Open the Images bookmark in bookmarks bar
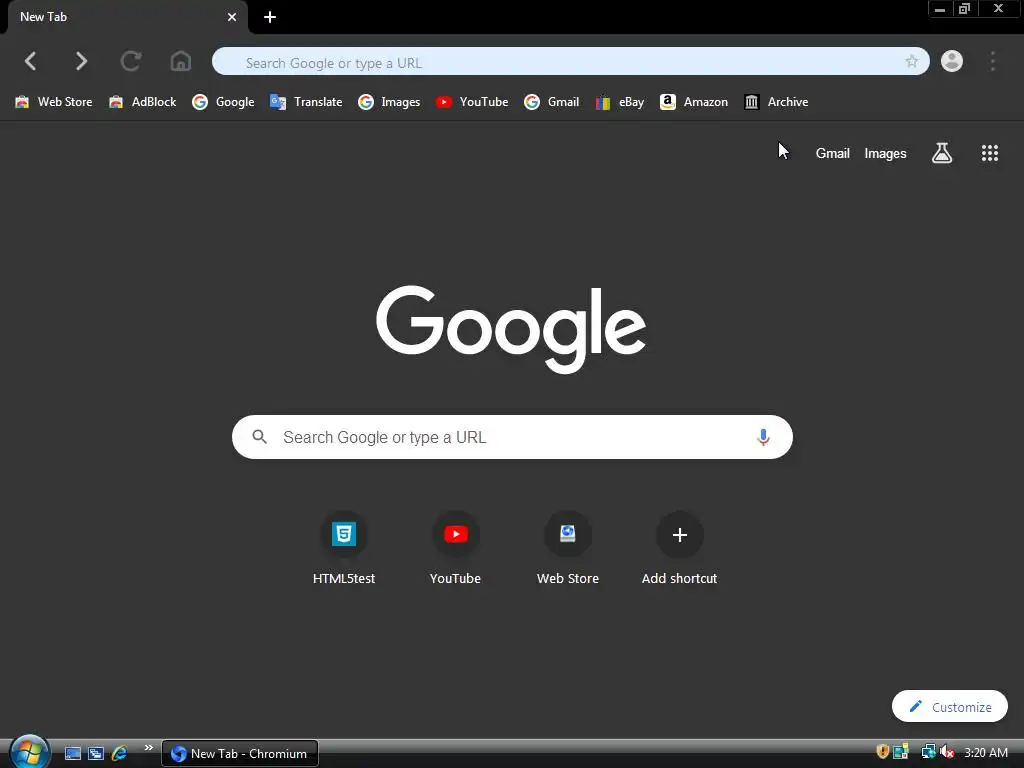The width and height of the screenshot is (1024, 768). coord(389,102)
